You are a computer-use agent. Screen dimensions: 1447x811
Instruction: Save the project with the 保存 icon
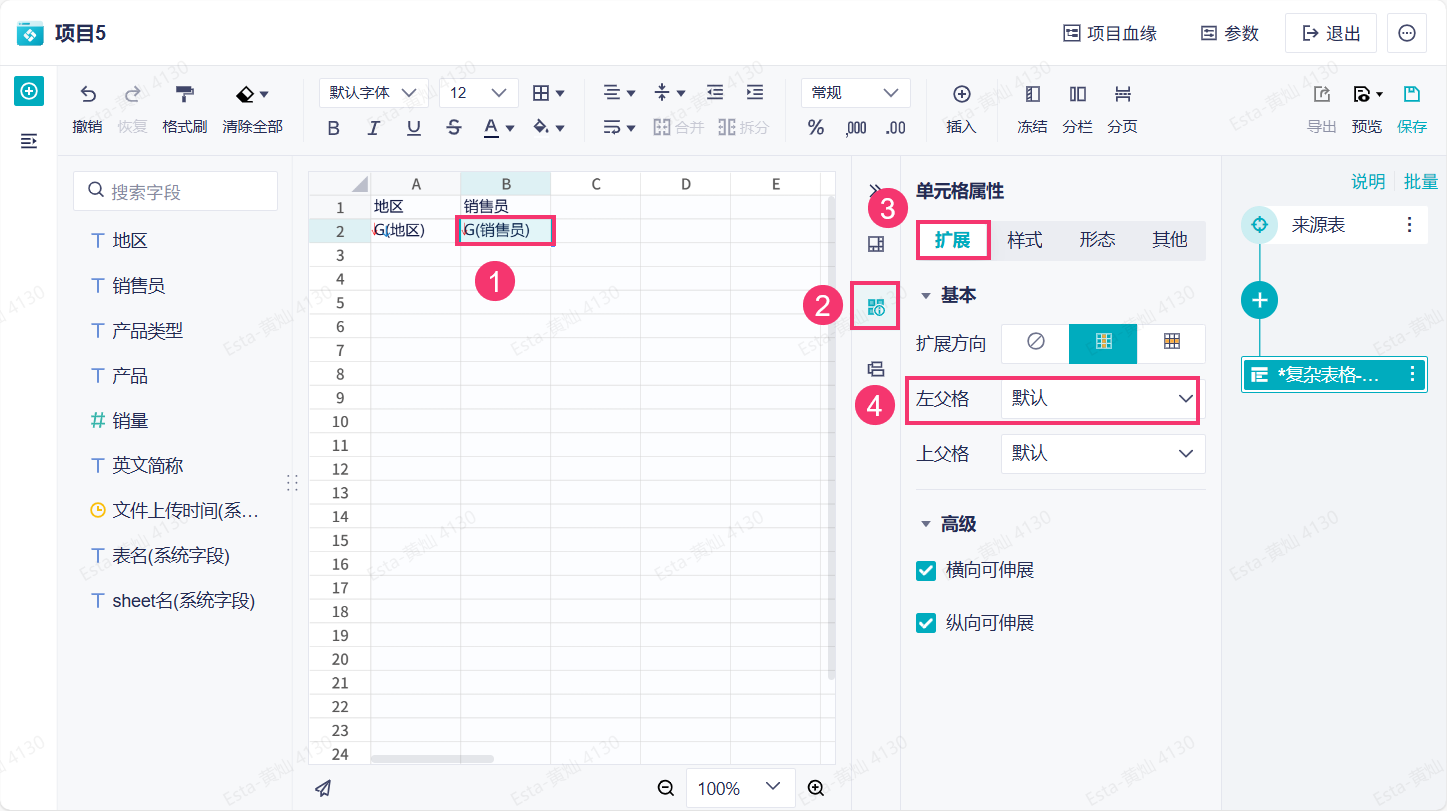1412,94
